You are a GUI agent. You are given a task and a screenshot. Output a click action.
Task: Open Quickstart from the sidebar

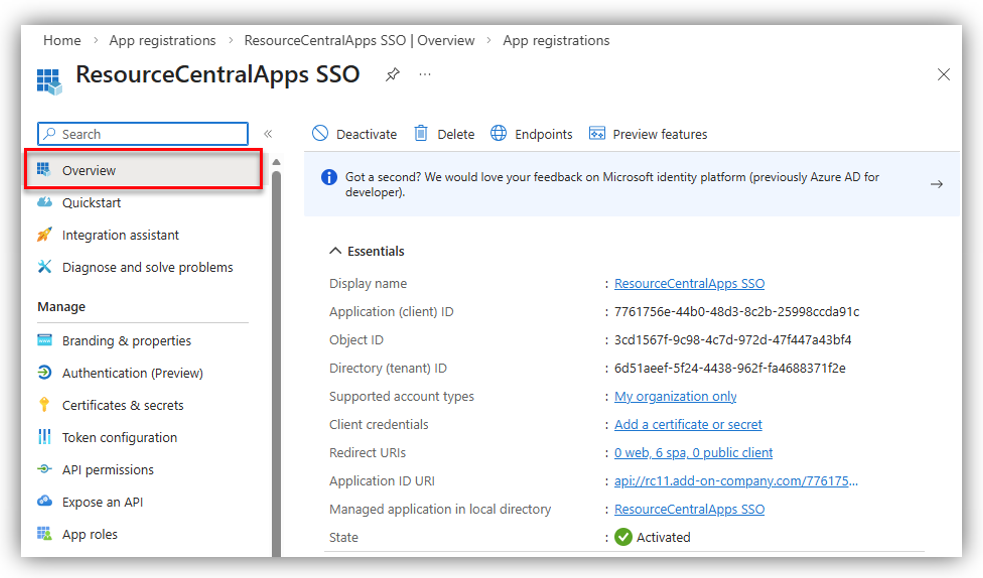coord(91,203)
